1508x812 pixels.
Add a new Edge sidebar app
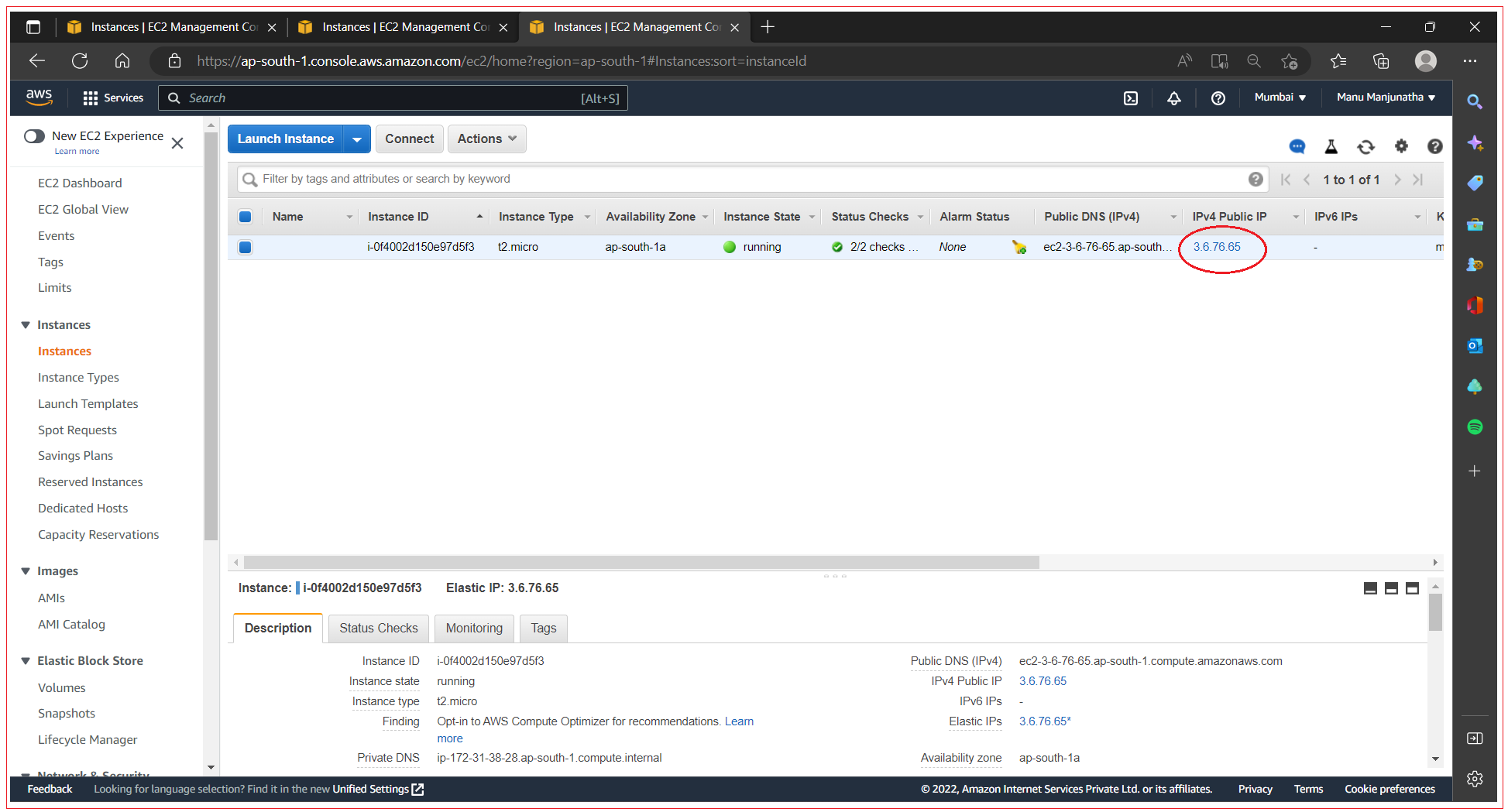1475,471
